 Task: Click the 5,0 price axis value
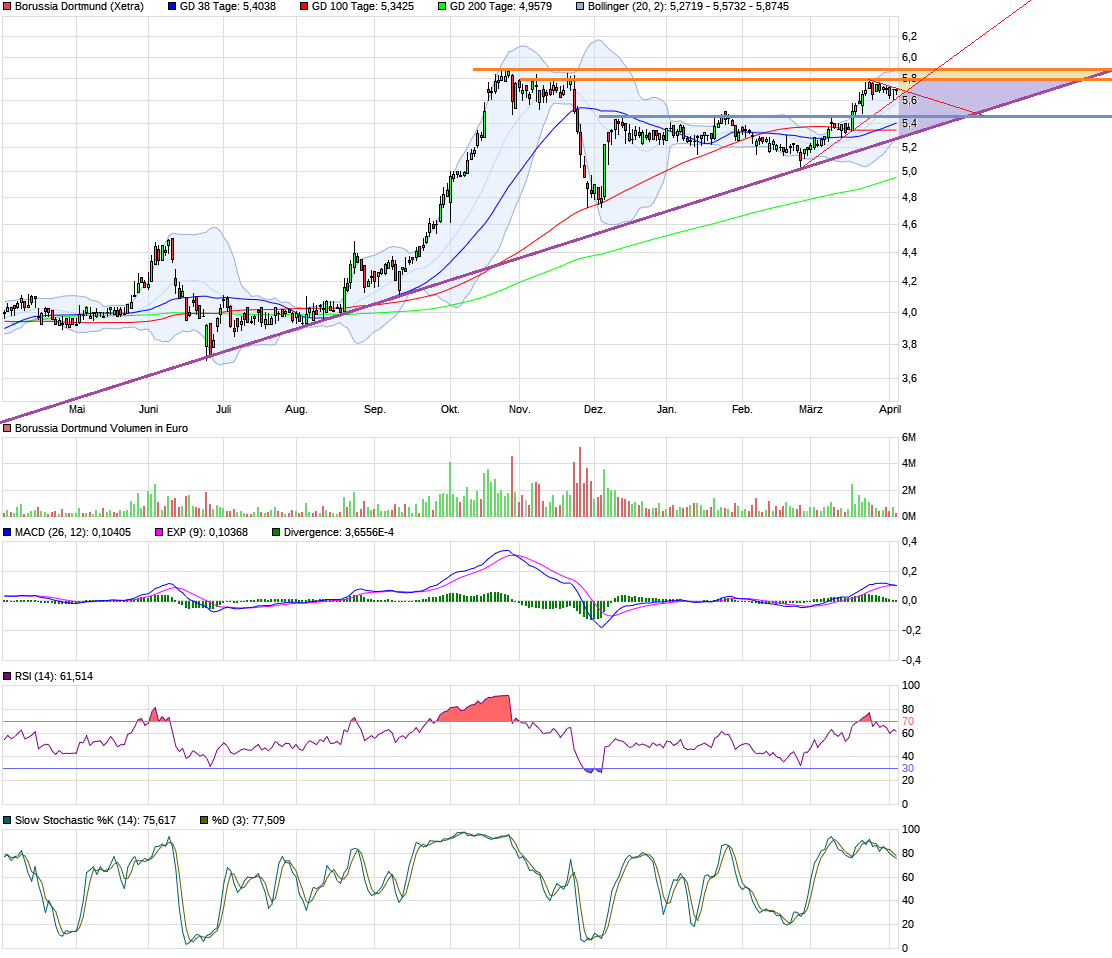coord(909,172)
